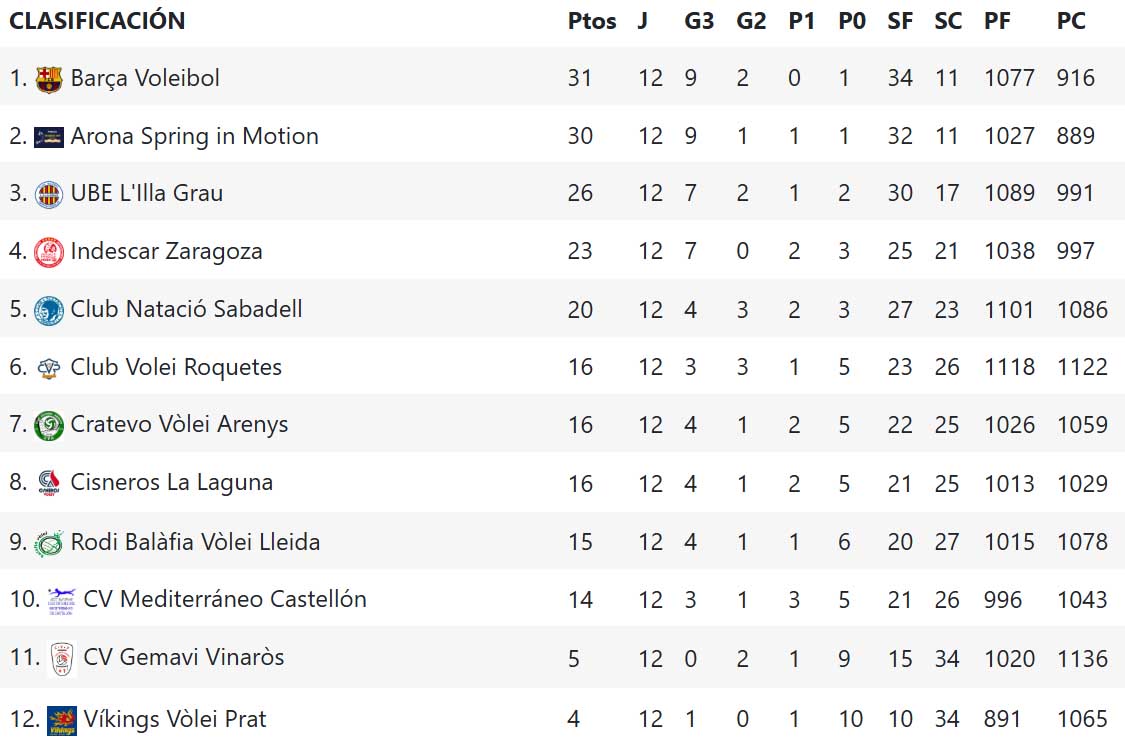Click the Arona Spring in Motion logo
Screen dimensions: 1125x741
tap(48, 137)
